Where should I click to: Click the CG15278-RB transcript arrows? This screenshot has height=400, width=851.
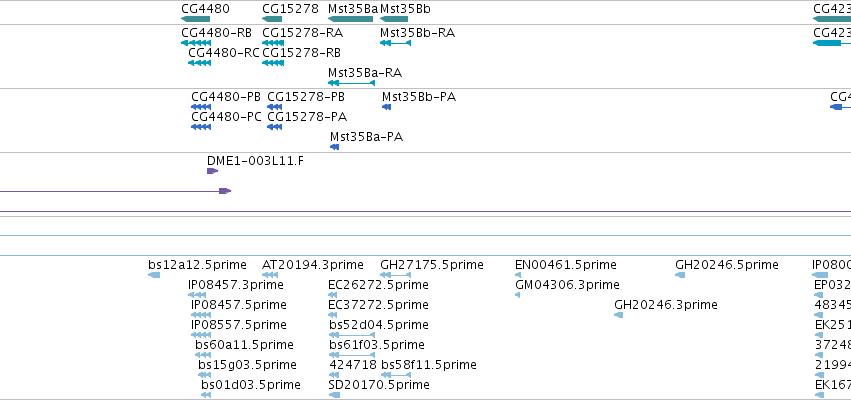point(272,63)
